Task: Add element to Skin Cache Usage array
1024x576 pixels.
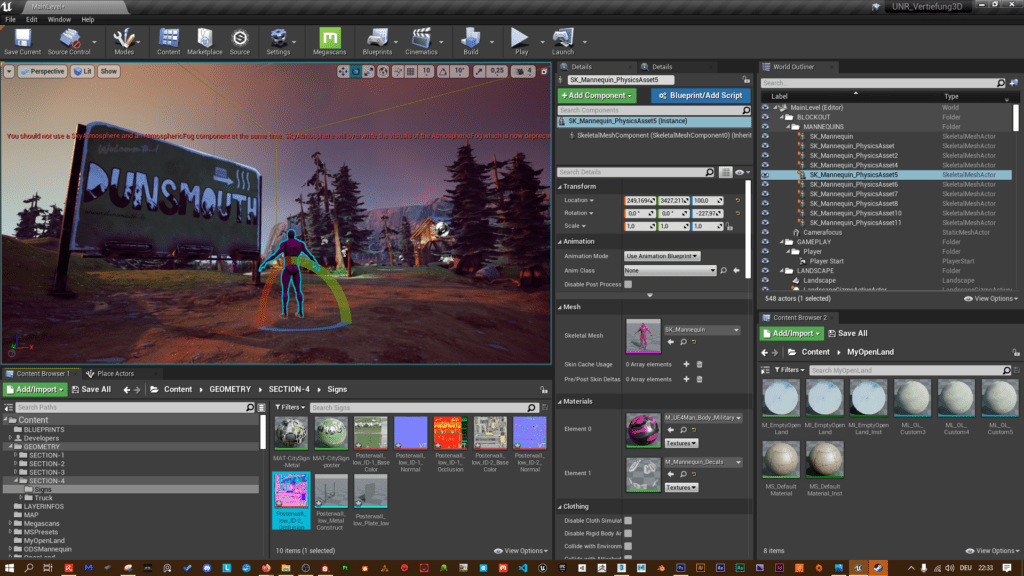Action: (x=686, y=364)
